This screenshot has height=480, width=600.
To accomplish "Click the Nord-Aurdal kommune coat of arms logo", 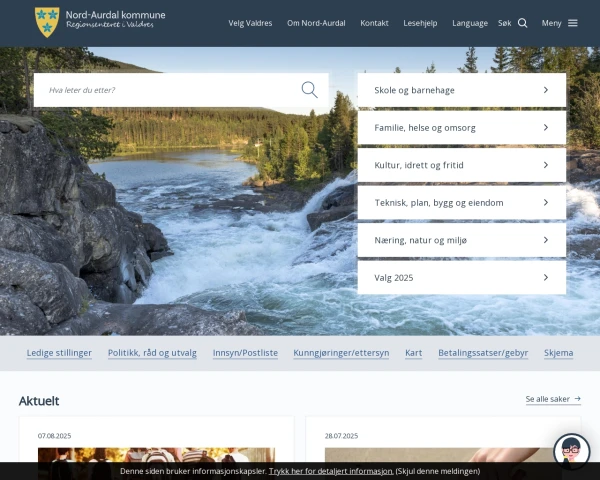I will pyautogui.click(x=47, y=22).
